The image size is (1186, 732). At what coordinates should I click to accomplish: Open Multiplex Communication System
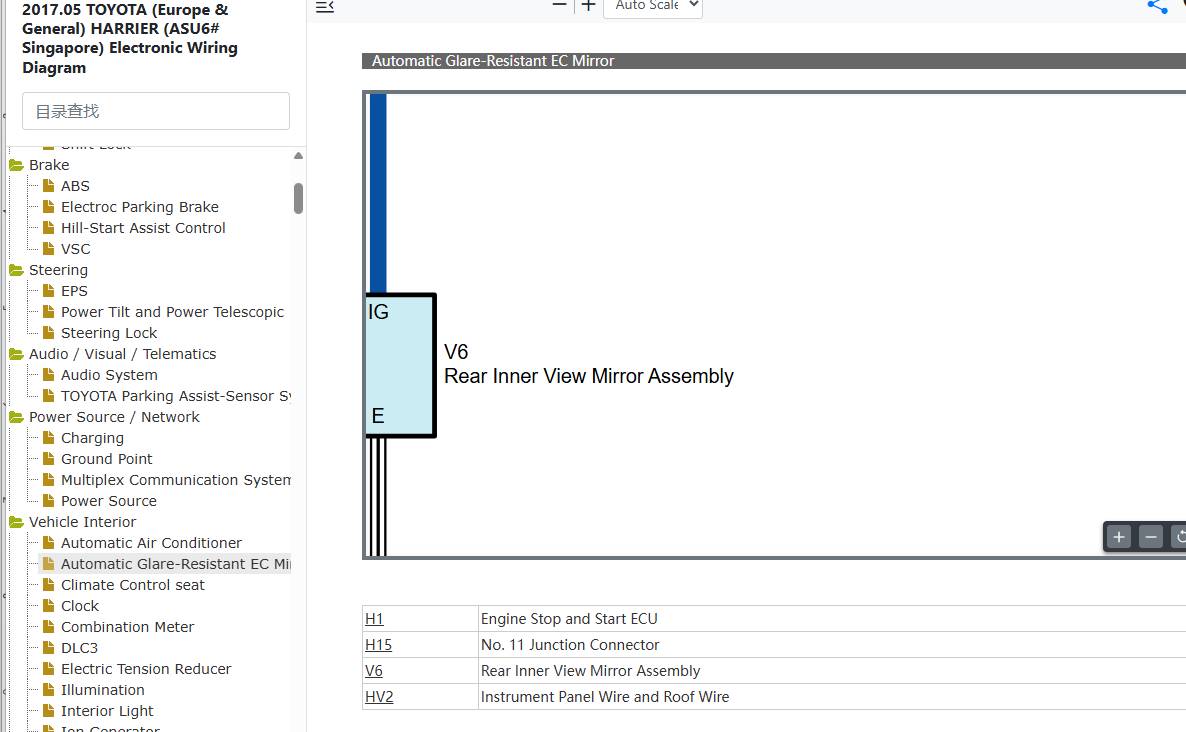point(175,480)
